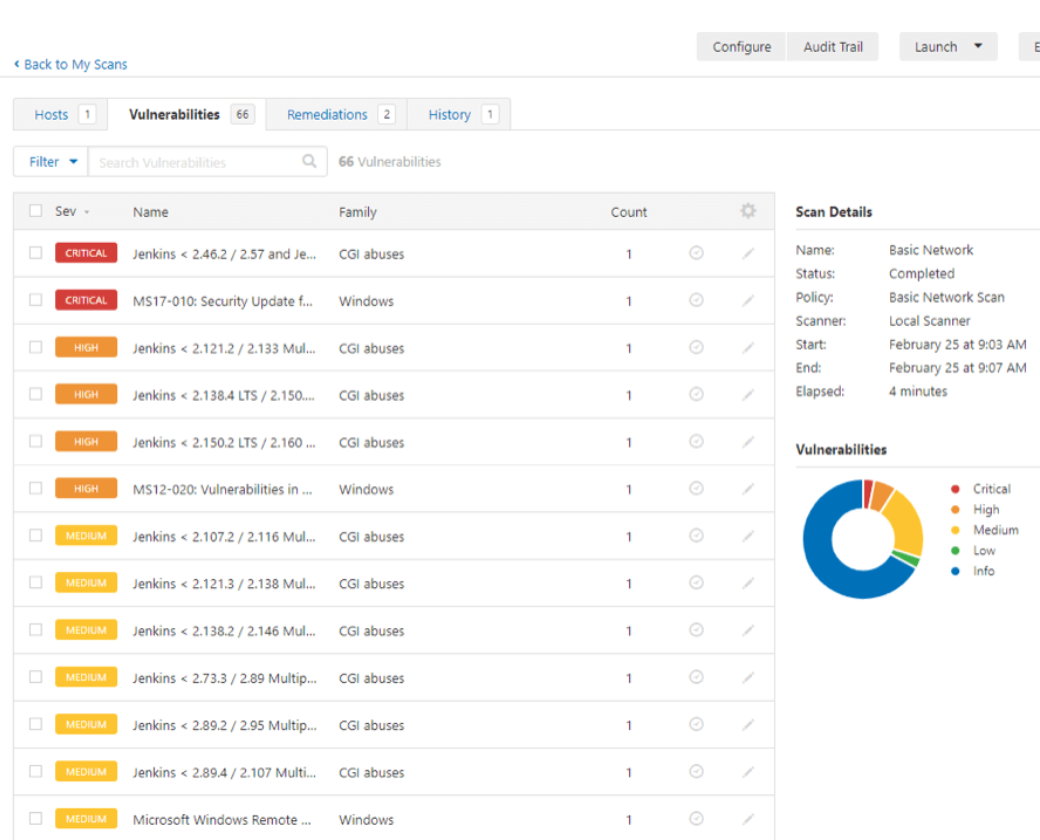Click the CRITICAL severity badge on MS17-010
The width and height of the screenshot is (1040, 840).
coord(85,300)
